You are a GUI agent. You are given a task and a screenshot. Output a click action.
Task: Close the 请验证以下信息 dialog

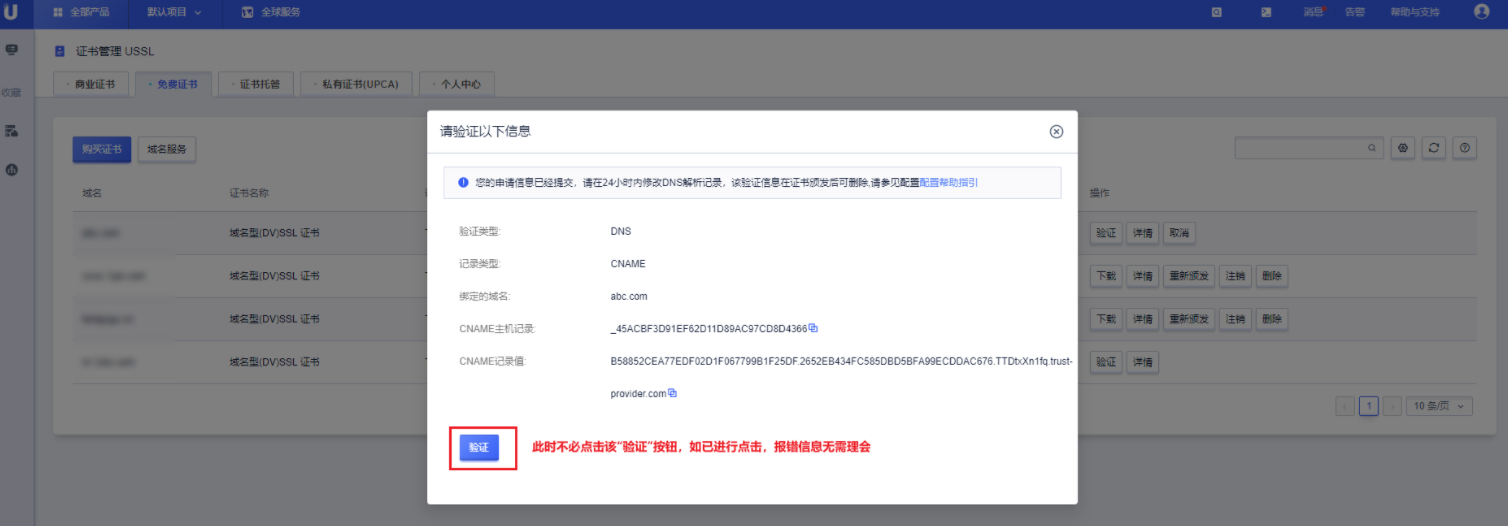click(1056, 132)
